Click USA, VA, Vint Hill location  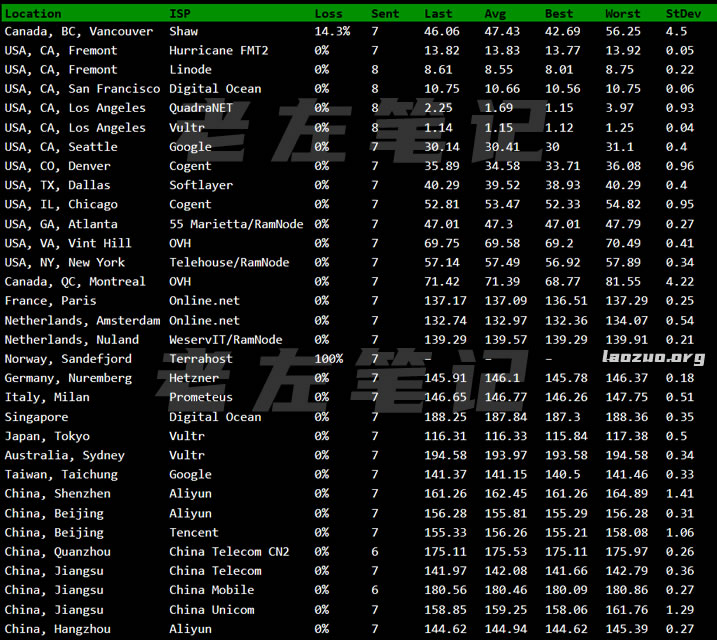(68, 243)
